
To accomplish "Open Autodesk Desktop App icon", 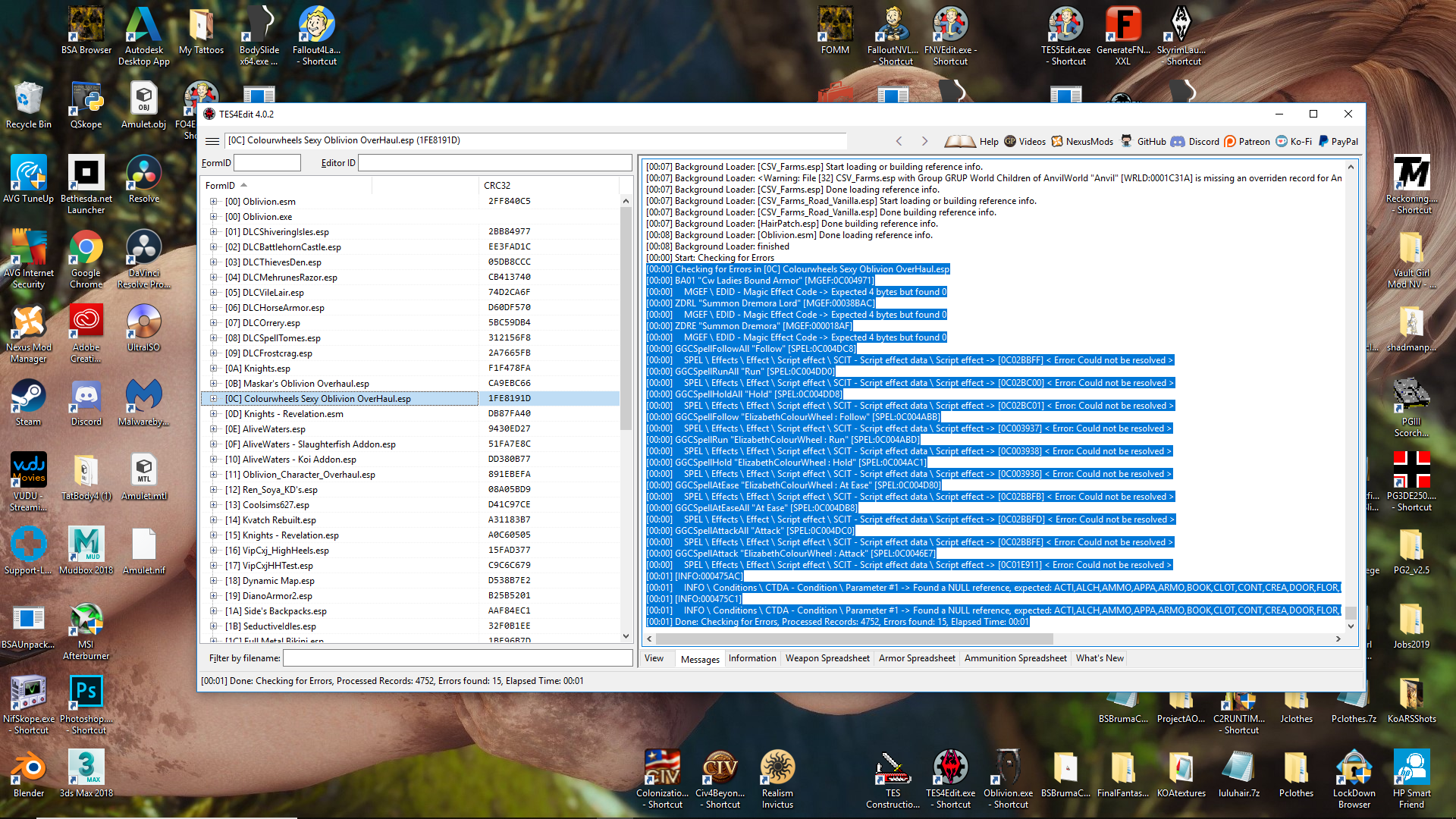I will 144,36.
